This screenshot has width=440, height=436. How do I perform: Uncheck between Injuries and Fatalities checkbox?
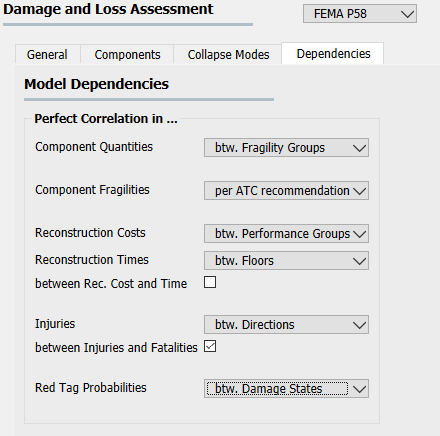(x=210, y=346)
